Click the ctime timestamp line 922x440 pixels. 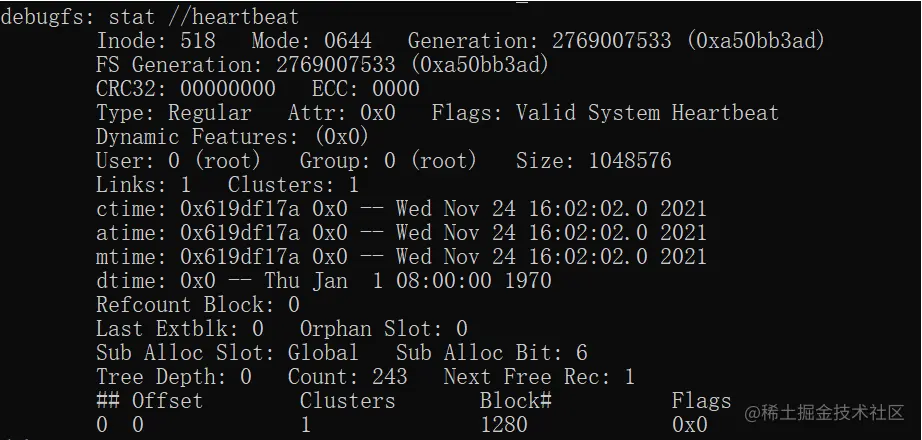tap(401, 209)
